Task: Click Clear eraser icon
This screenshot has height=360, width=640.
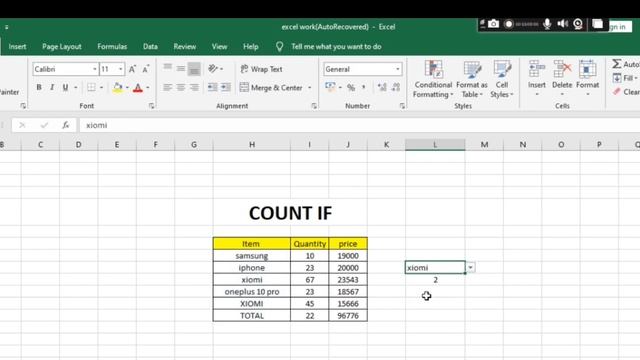Action: coord(617,91)
